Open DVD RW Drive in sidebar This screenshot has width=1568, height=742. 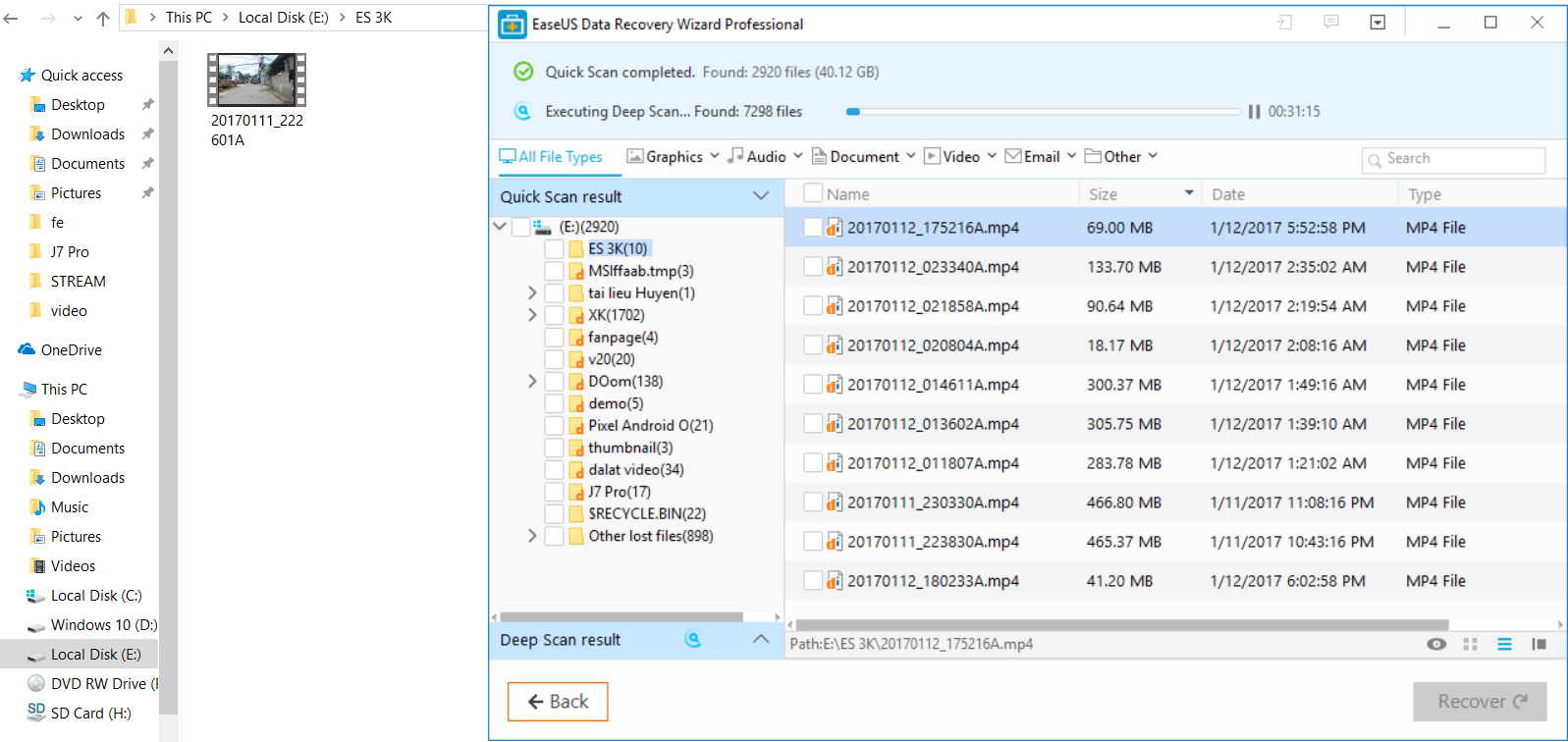(92, 684)
